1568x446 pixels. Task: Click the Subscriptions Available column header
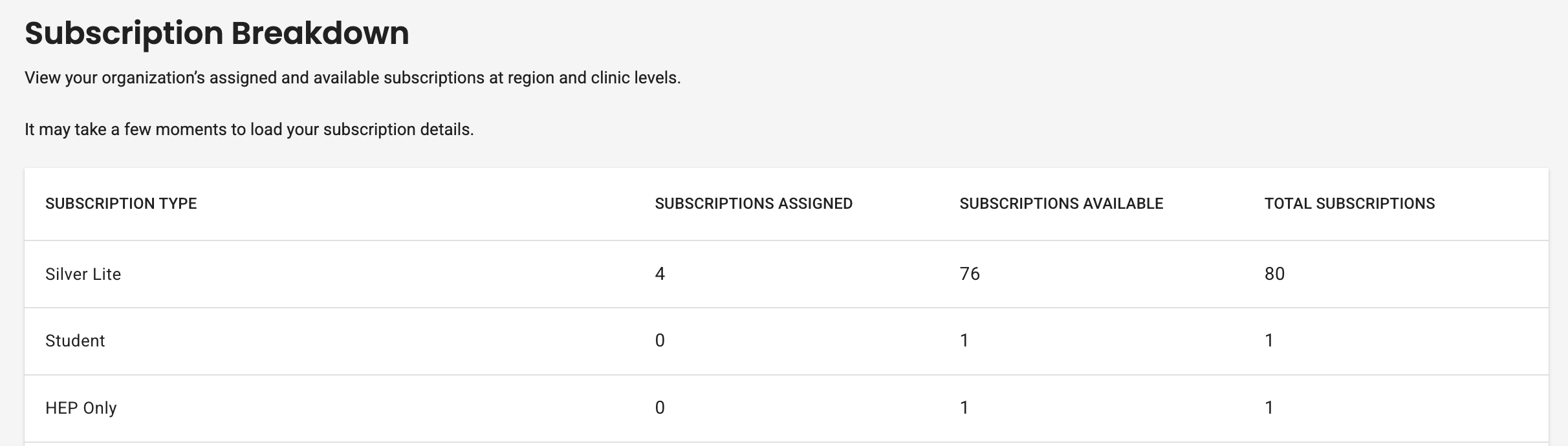(1061, 204)
